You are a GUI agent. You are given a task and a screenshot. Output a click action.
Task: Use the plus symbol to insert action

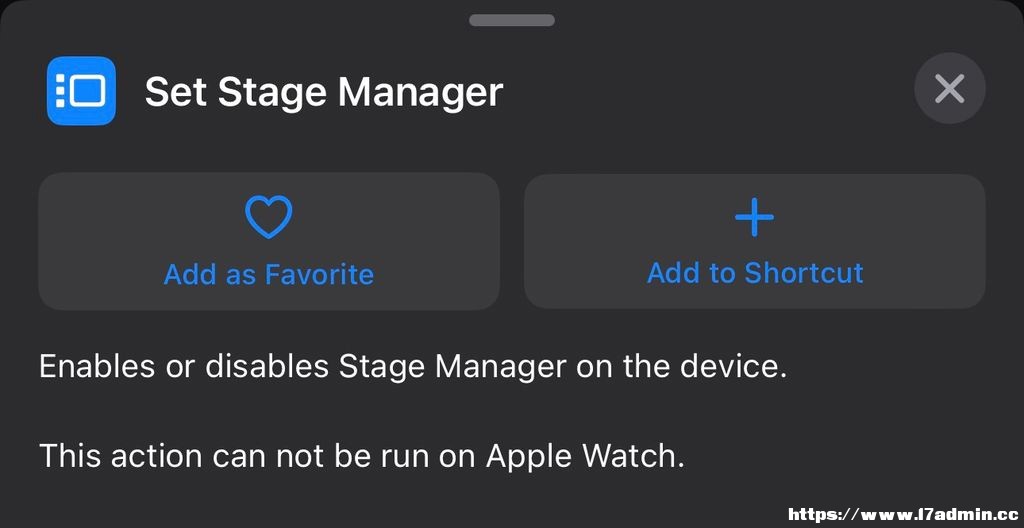[754, 217]
